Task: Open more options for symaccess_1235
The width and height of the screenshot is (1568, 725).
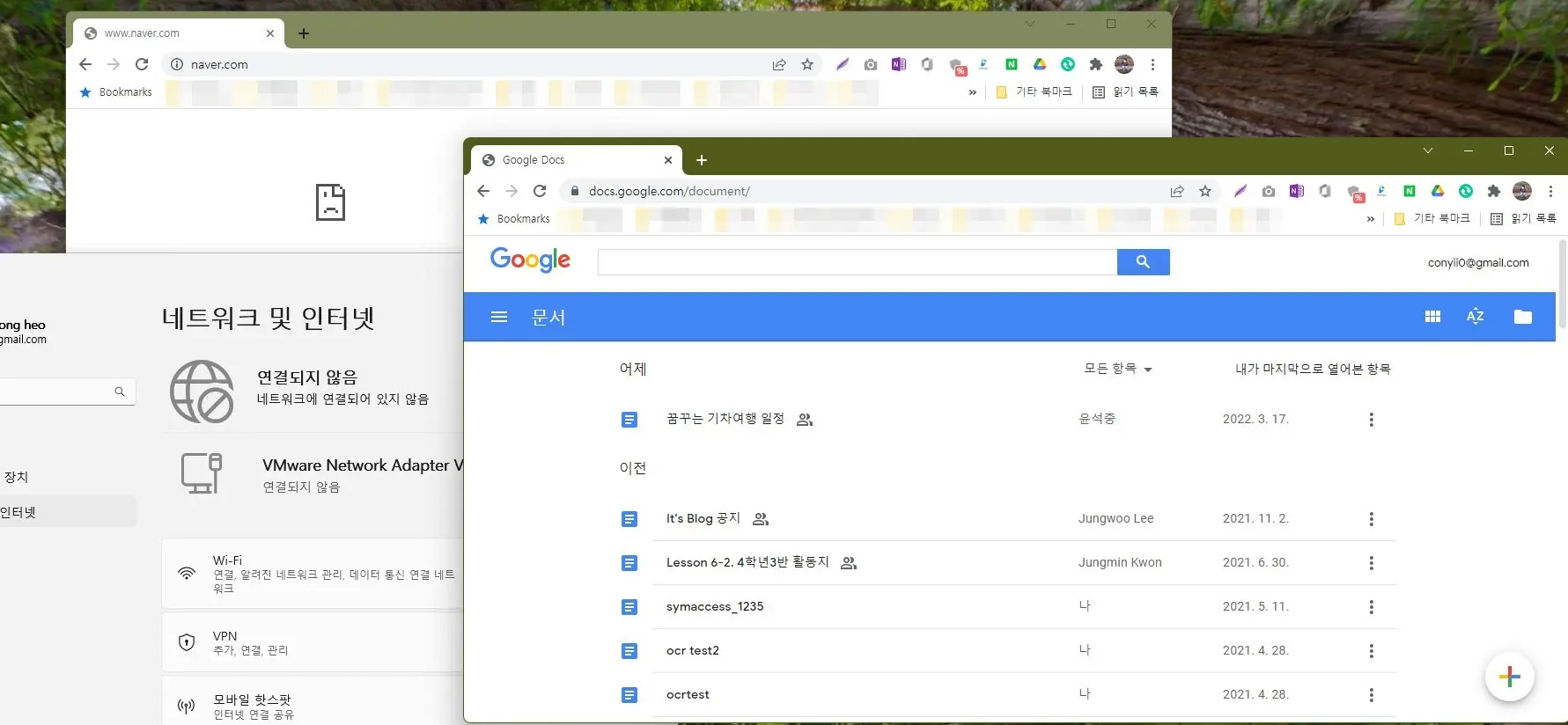Action: pos(1371,607)
